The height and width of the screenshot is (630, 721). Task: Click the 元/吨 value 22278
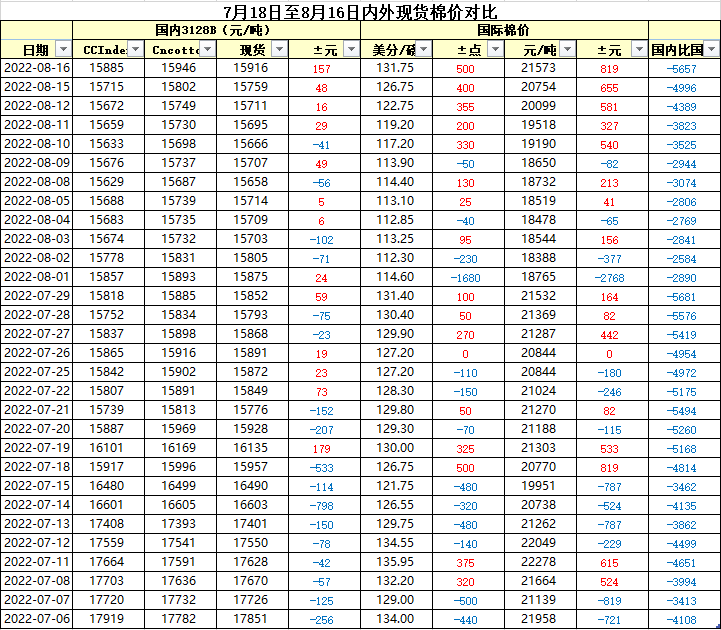click(539, 562)
